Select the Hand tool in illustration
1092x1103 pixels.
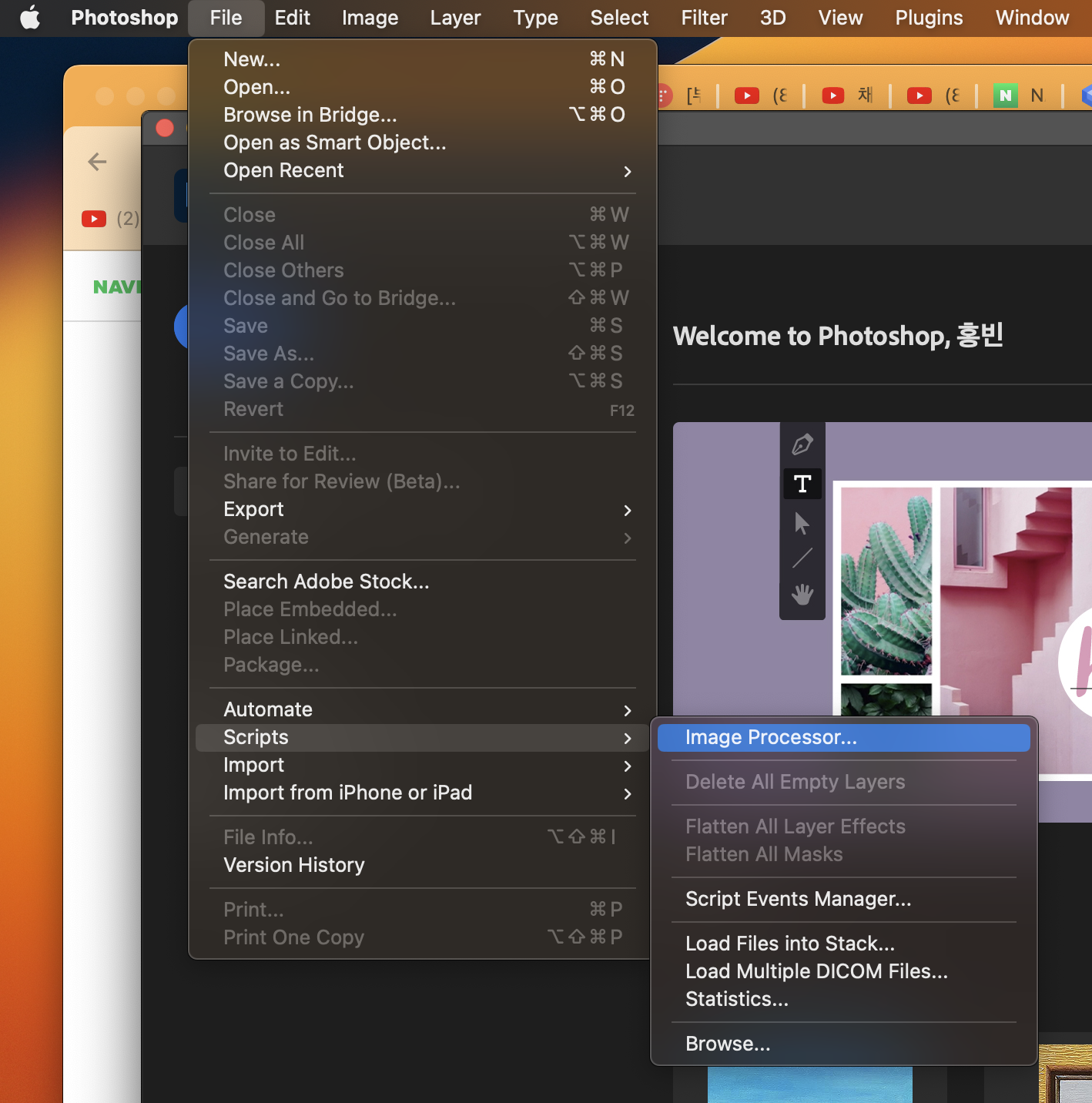pyautogui.click(x=802, y=594)
